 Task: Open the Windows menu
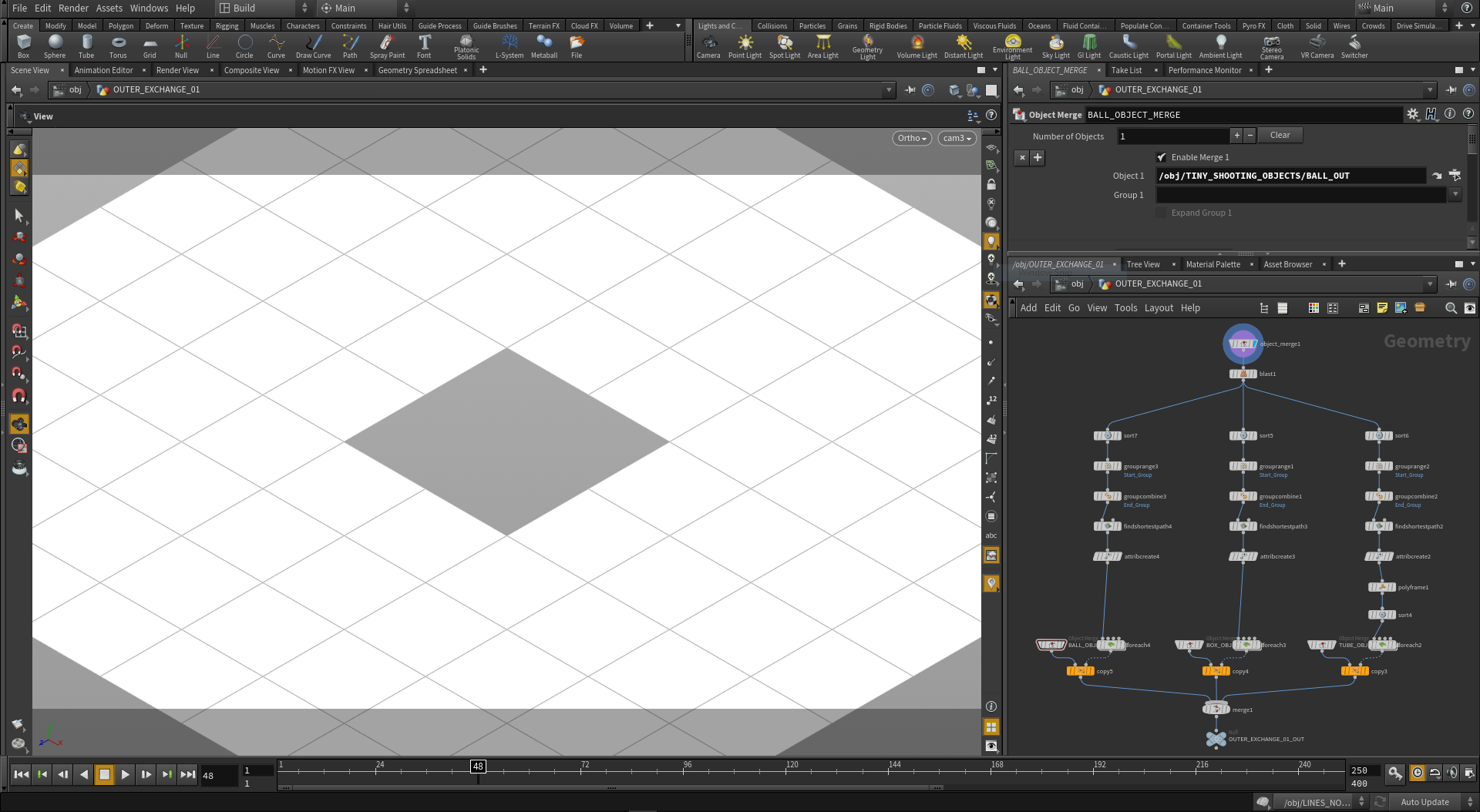[149, 8]
